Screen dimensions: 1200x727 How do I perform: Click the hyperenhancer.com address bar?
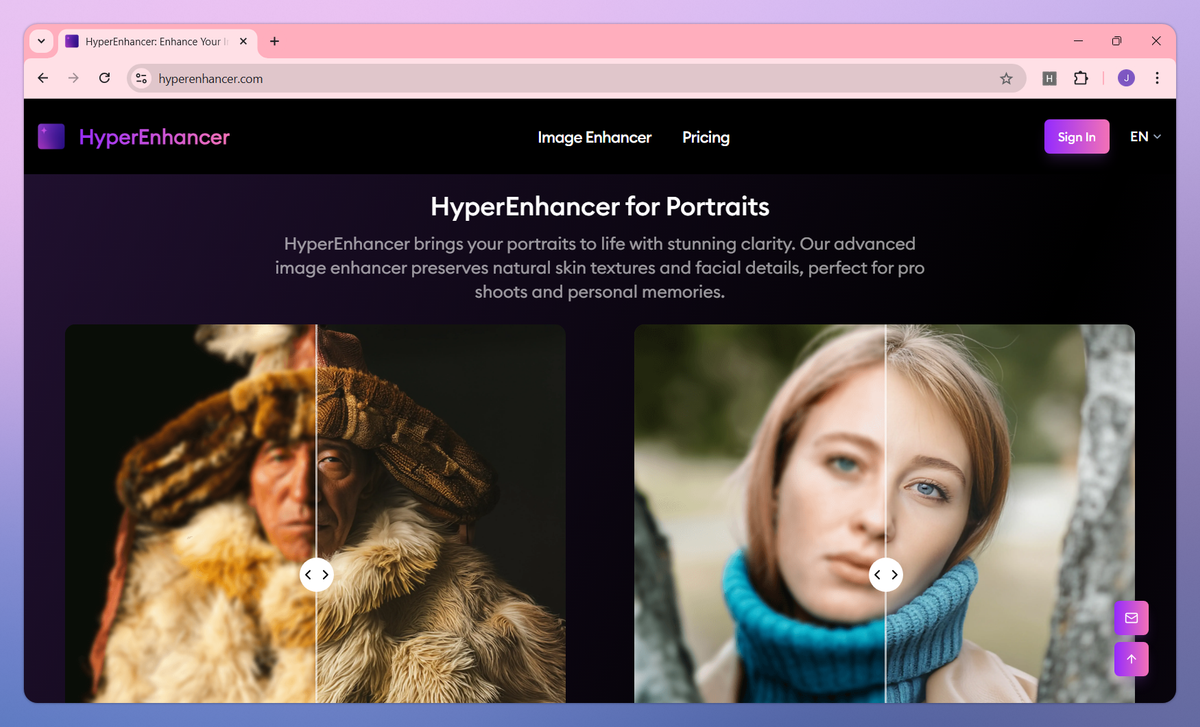pos(576,78)
